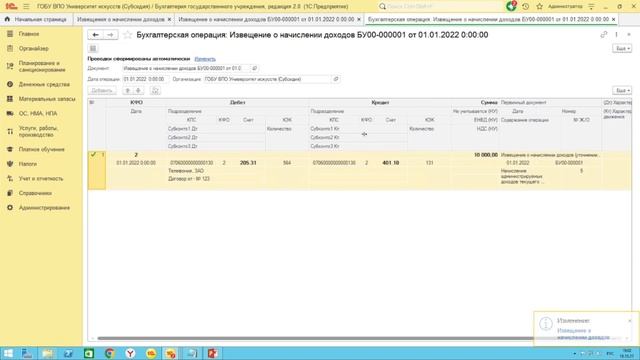640x360 pixels.
Task: Click the search magnifier icon
Action: tap(382, 7)
